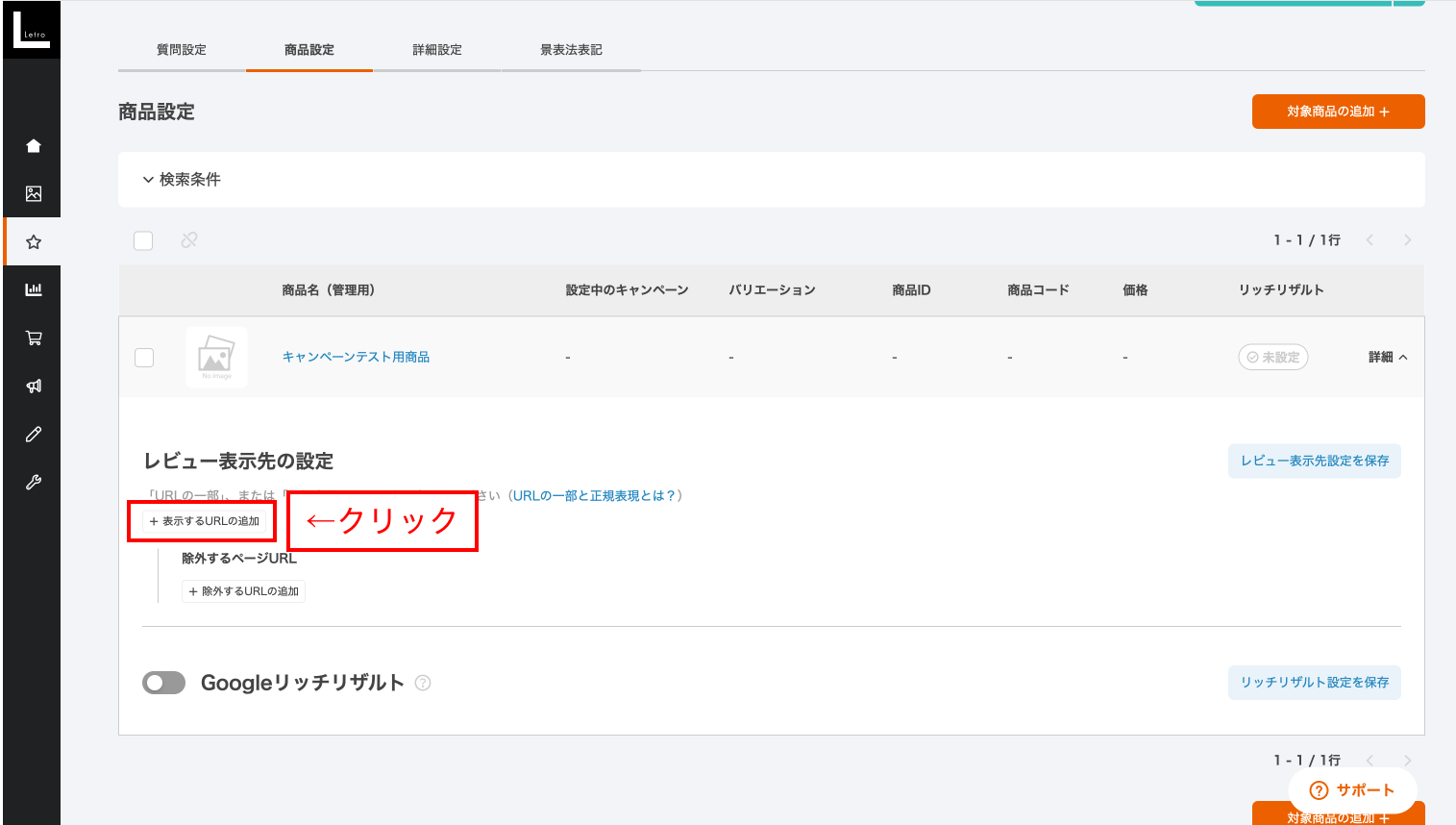
Task: Collapse the 詳細 row expander
Action: tap(1388, 358)
